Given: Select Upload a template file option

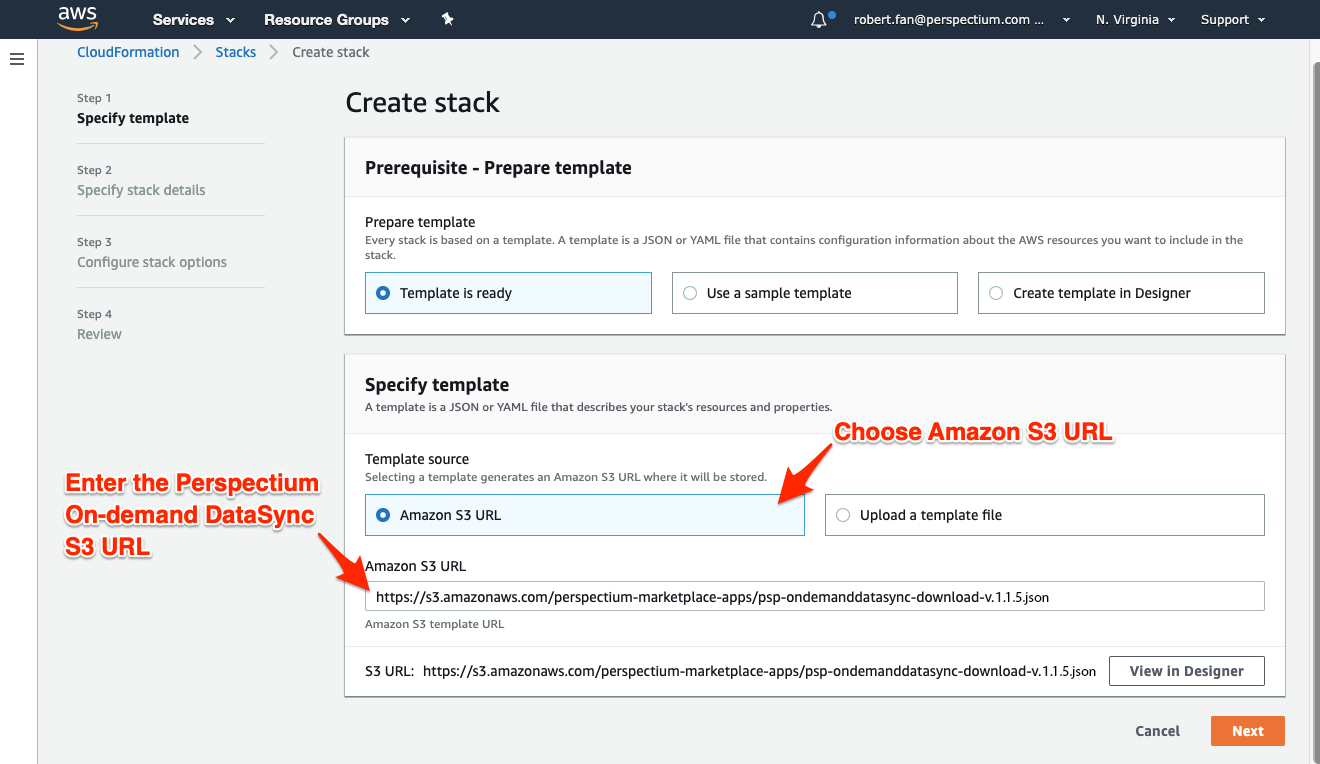Looking at the screenshot, I should (x=1044, y=515).
